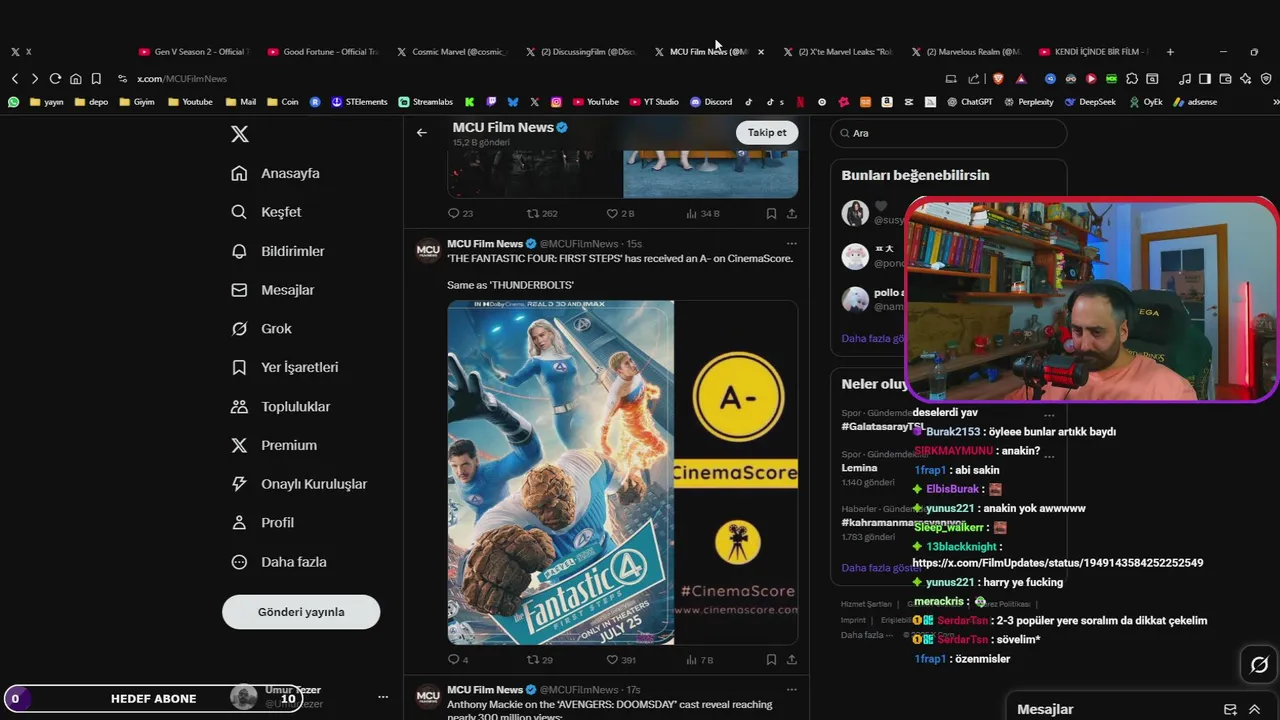Open more options on Fantastic Four post
This screenshot has height=720, width=1280.
point(792,244)
